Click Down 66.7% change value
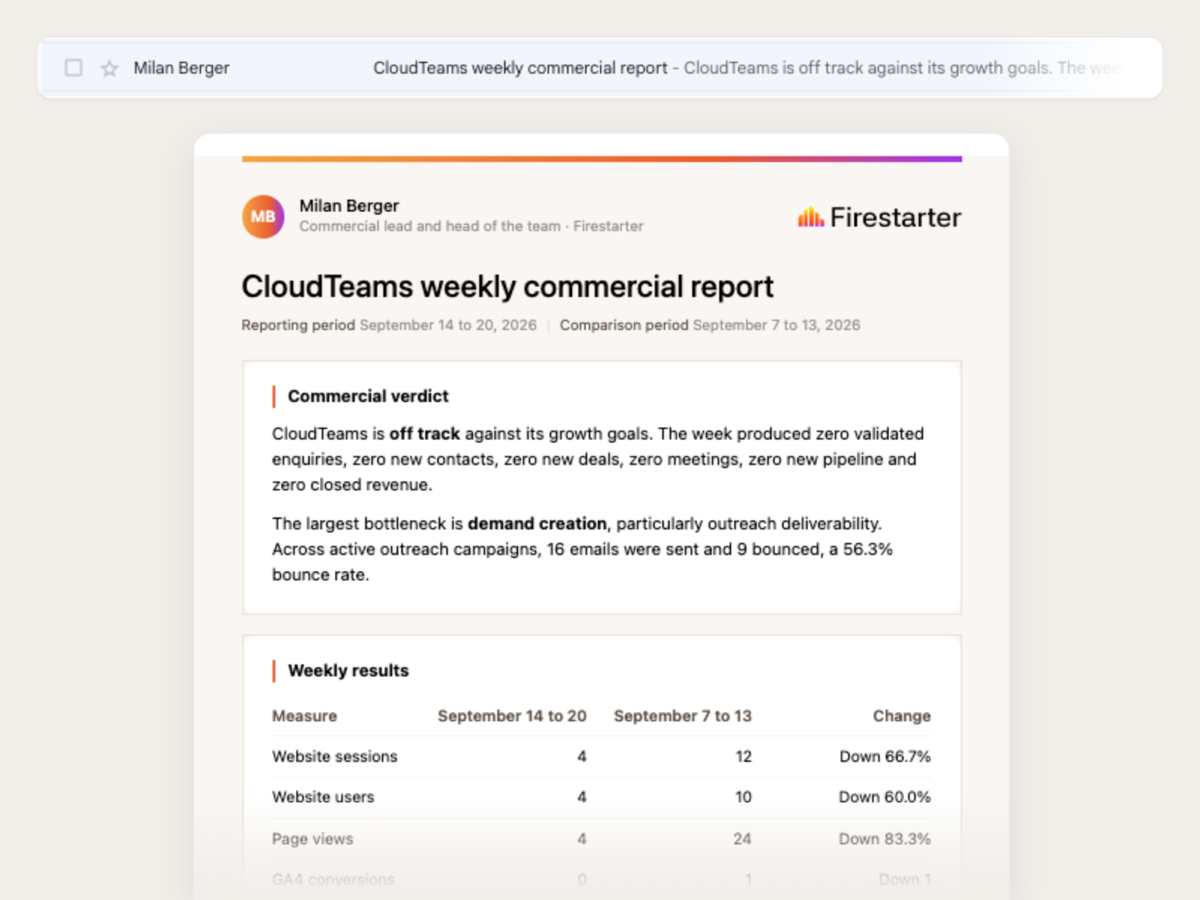 tap(885, 757)
